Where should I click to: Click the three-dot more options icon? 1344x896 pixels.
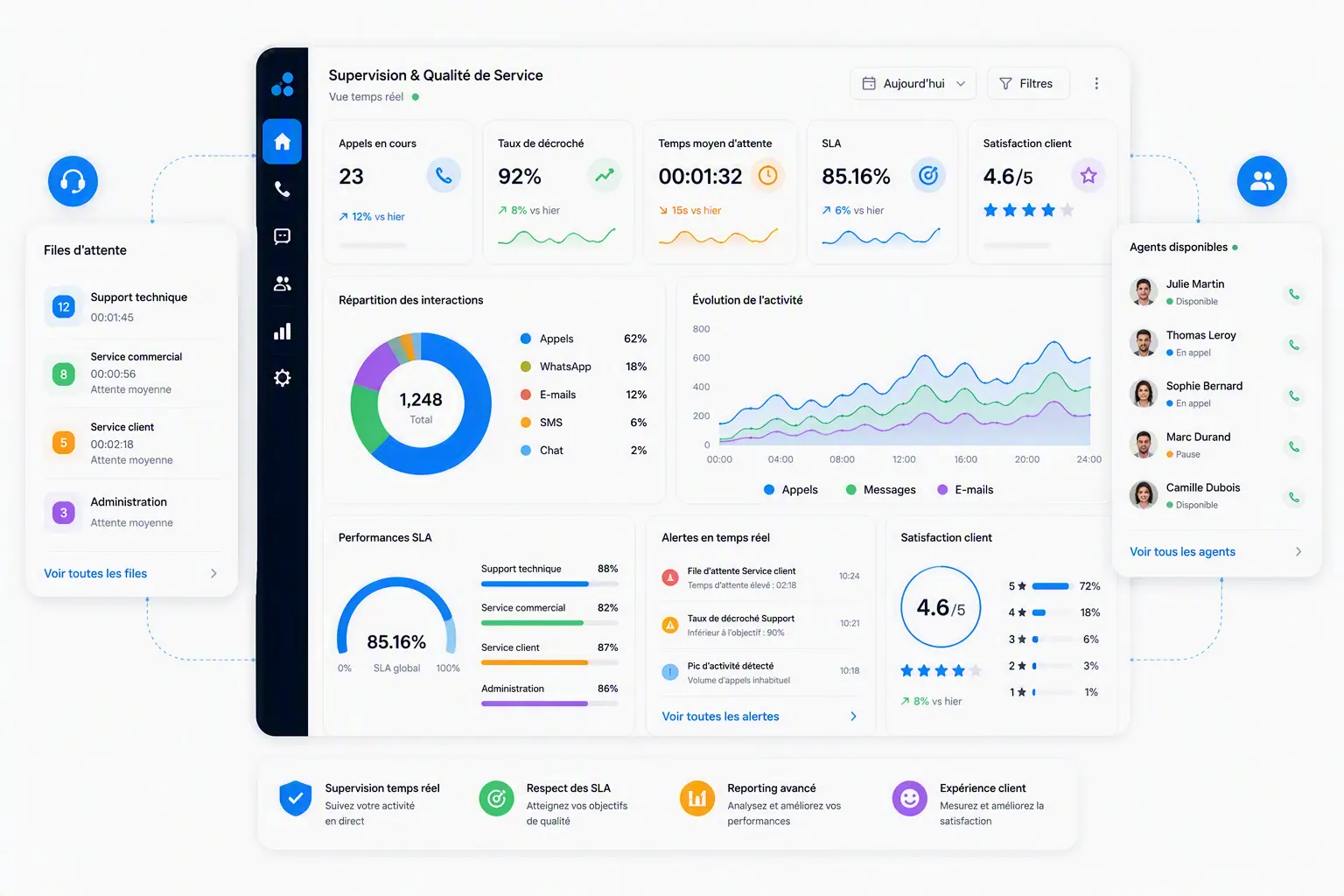[x=1096, y=83]
